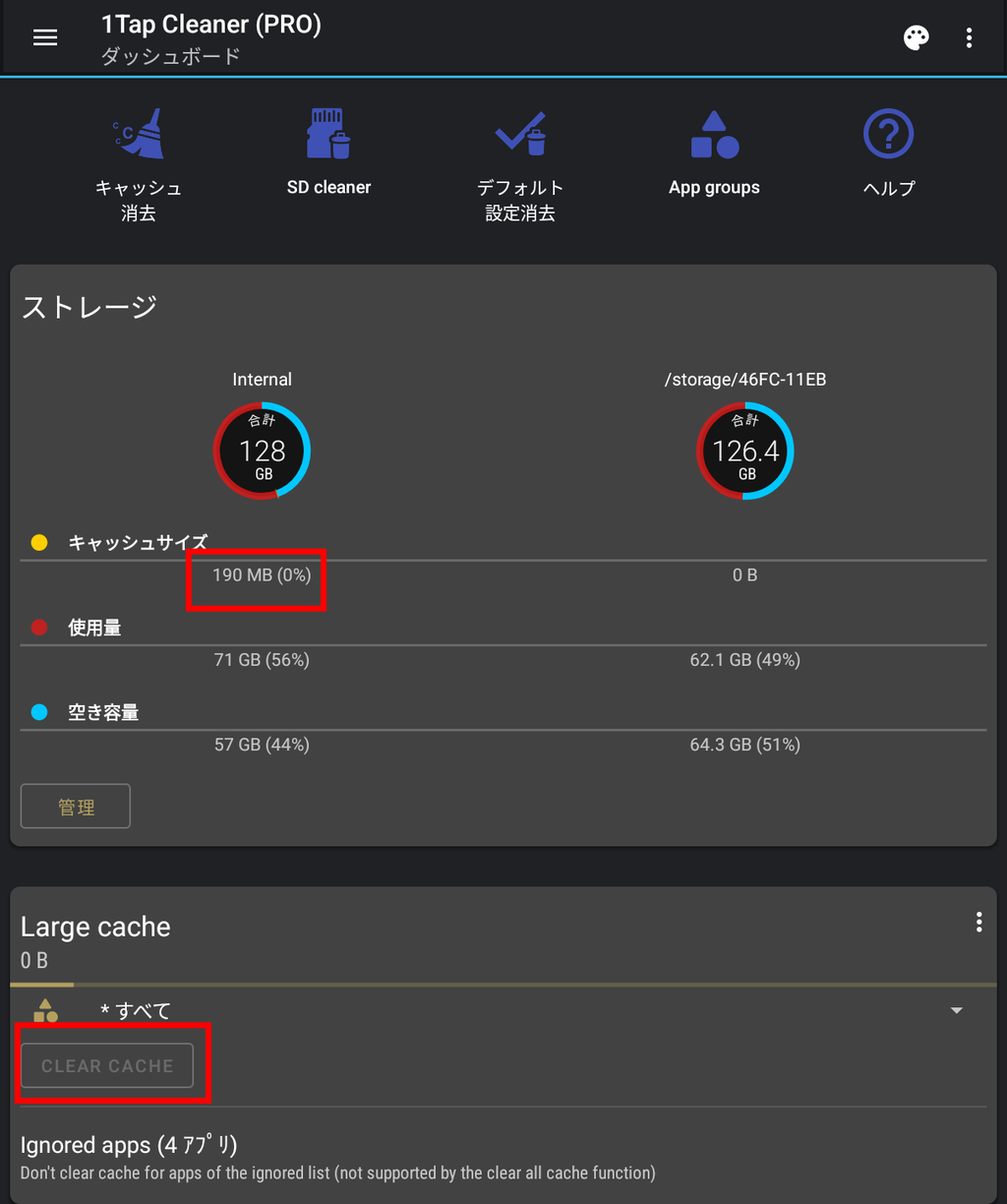Tap the 62.1 GB (49%) usage value
1007x1204 pixels.
pos(745,660)
